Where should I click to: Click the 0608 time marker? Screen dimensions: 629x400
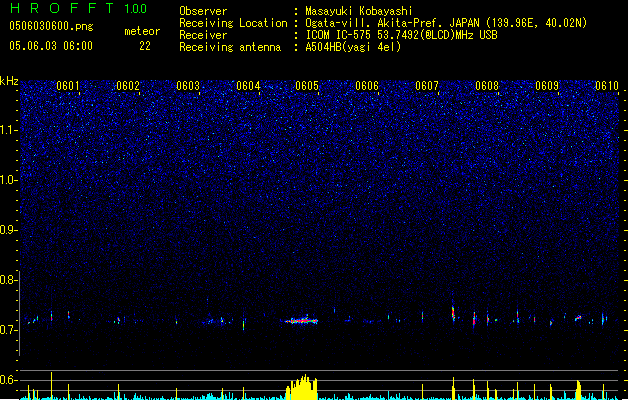point(487,86)
